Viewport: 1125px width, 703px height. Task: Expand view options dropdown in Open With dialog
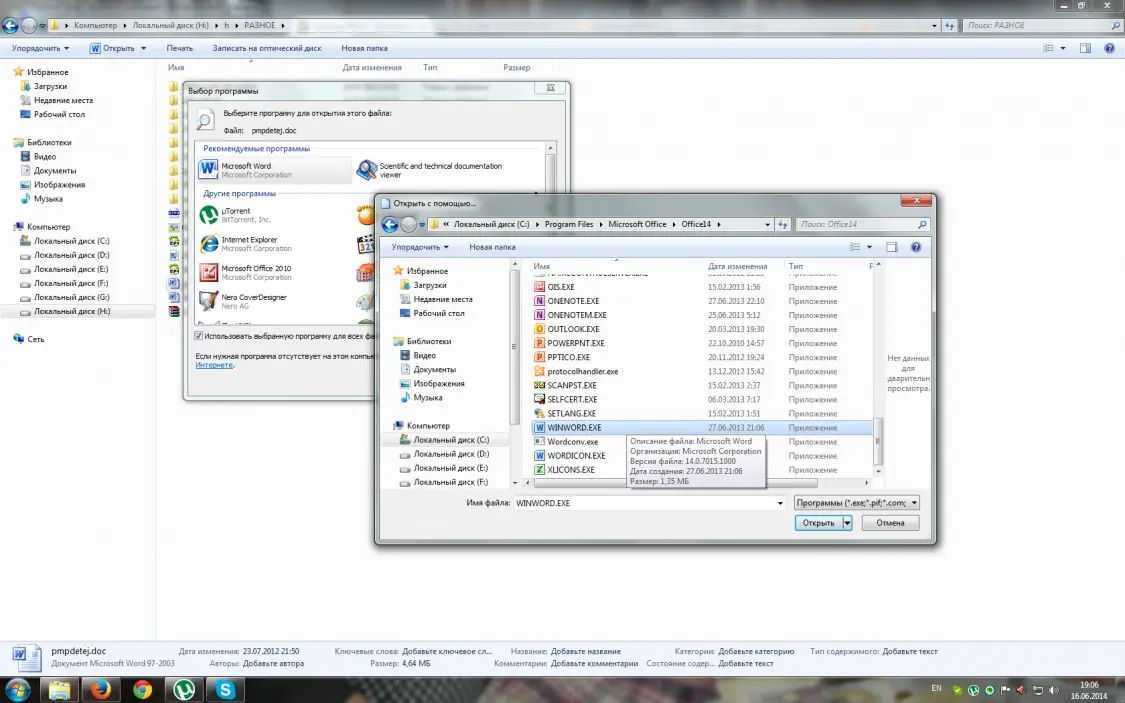point(870,247)
